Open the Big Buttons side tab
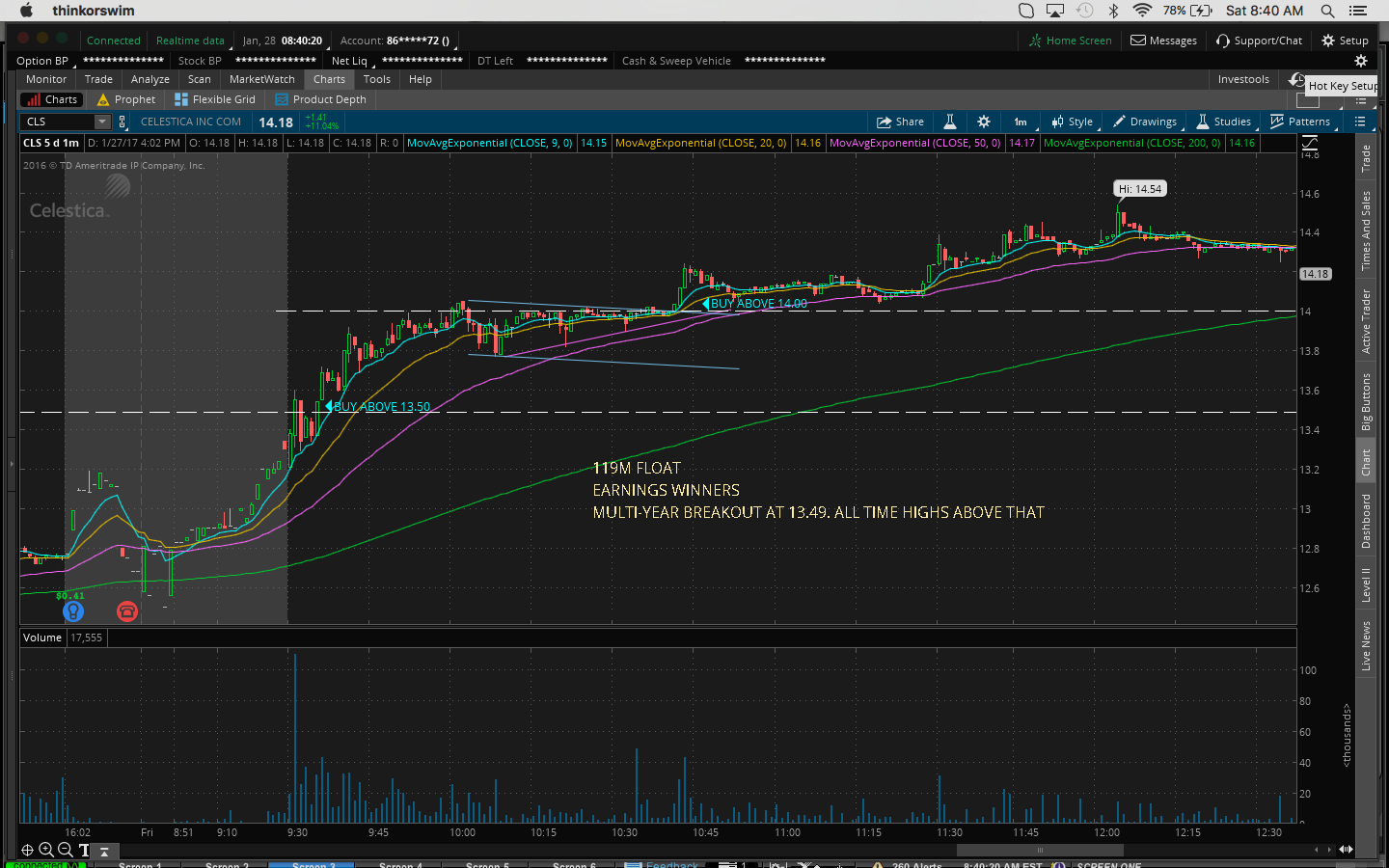 (1366, 401)
